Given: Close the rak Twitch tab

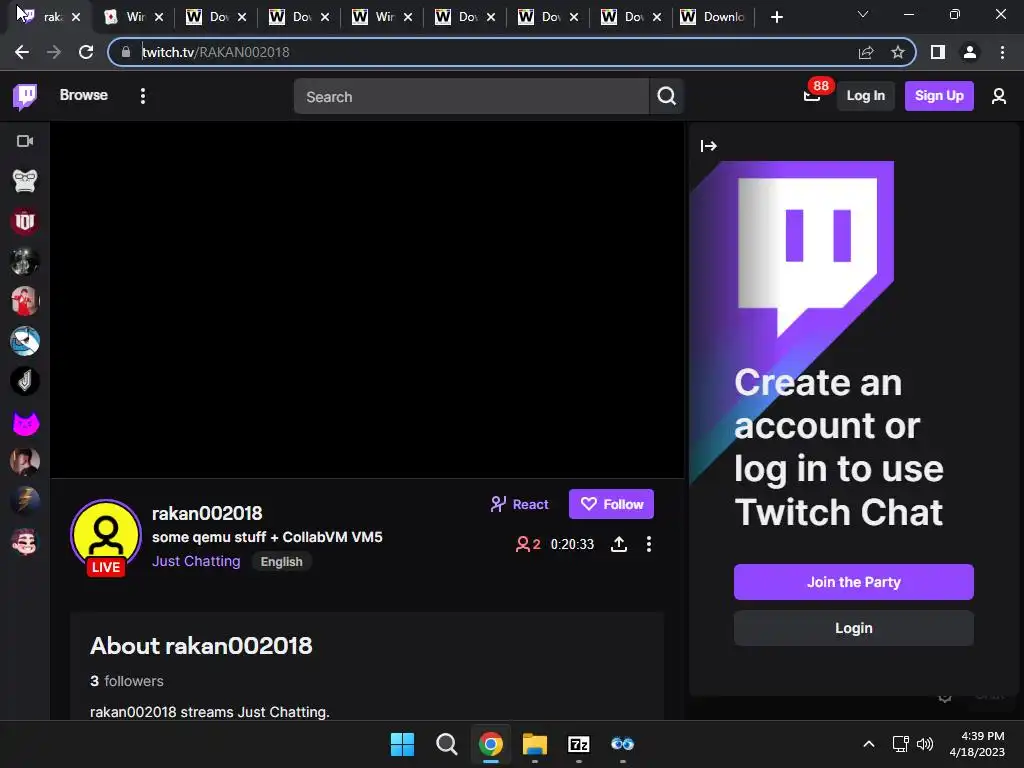Looking at the screenshot, I should [76, 17].
